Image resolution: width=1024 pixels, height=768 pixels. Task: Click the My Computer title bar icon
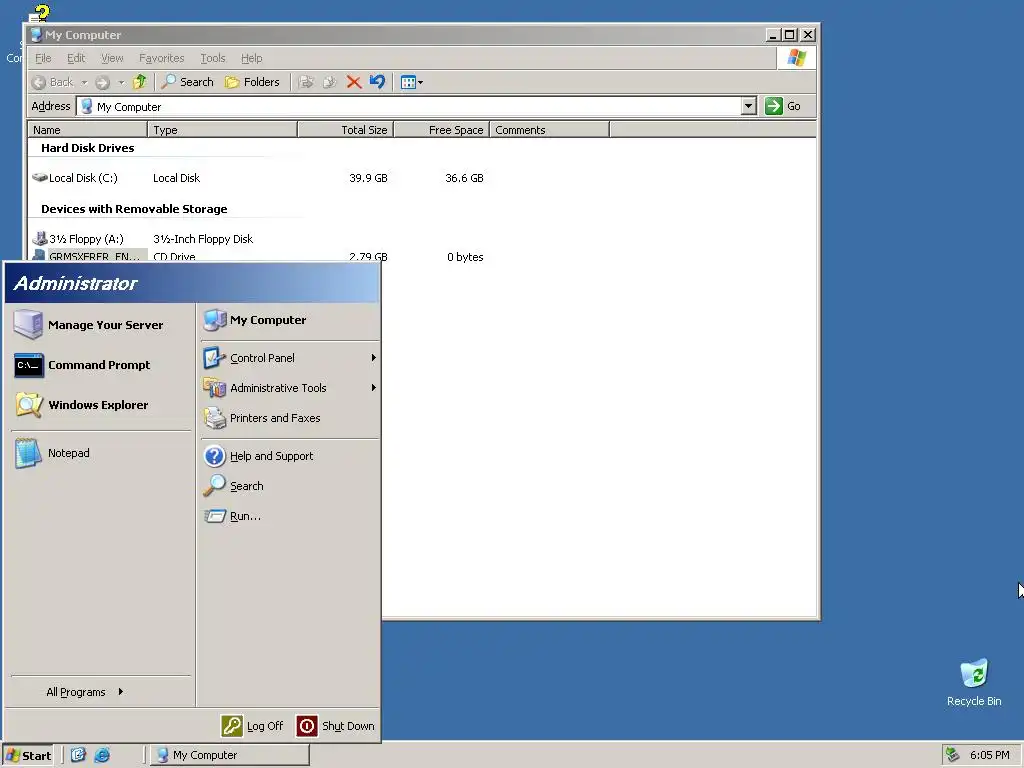click(x=37, y=35)
